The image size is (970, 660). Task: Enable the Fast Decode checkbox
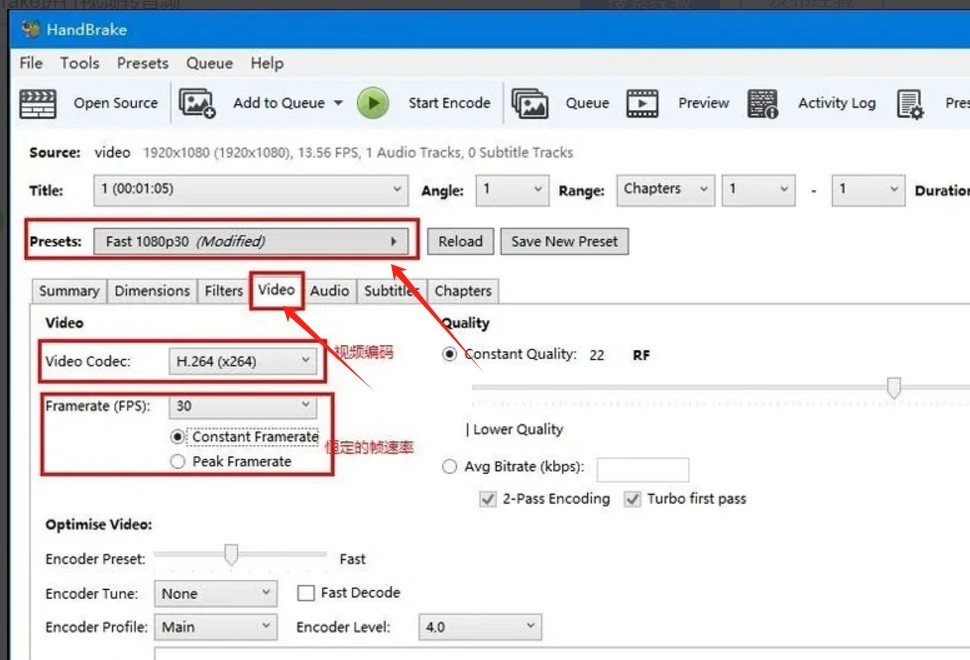(306, 593)
